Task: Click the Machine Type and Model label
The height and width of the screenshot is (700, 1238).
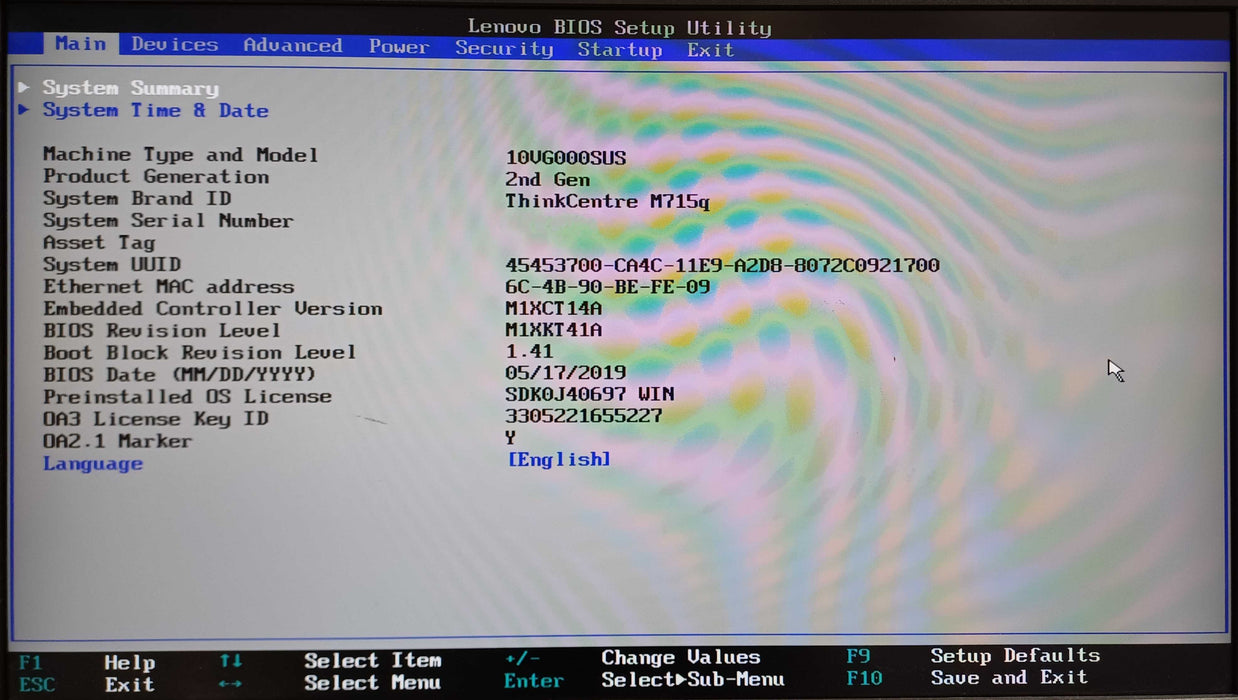Action: (x=180, y=154)
